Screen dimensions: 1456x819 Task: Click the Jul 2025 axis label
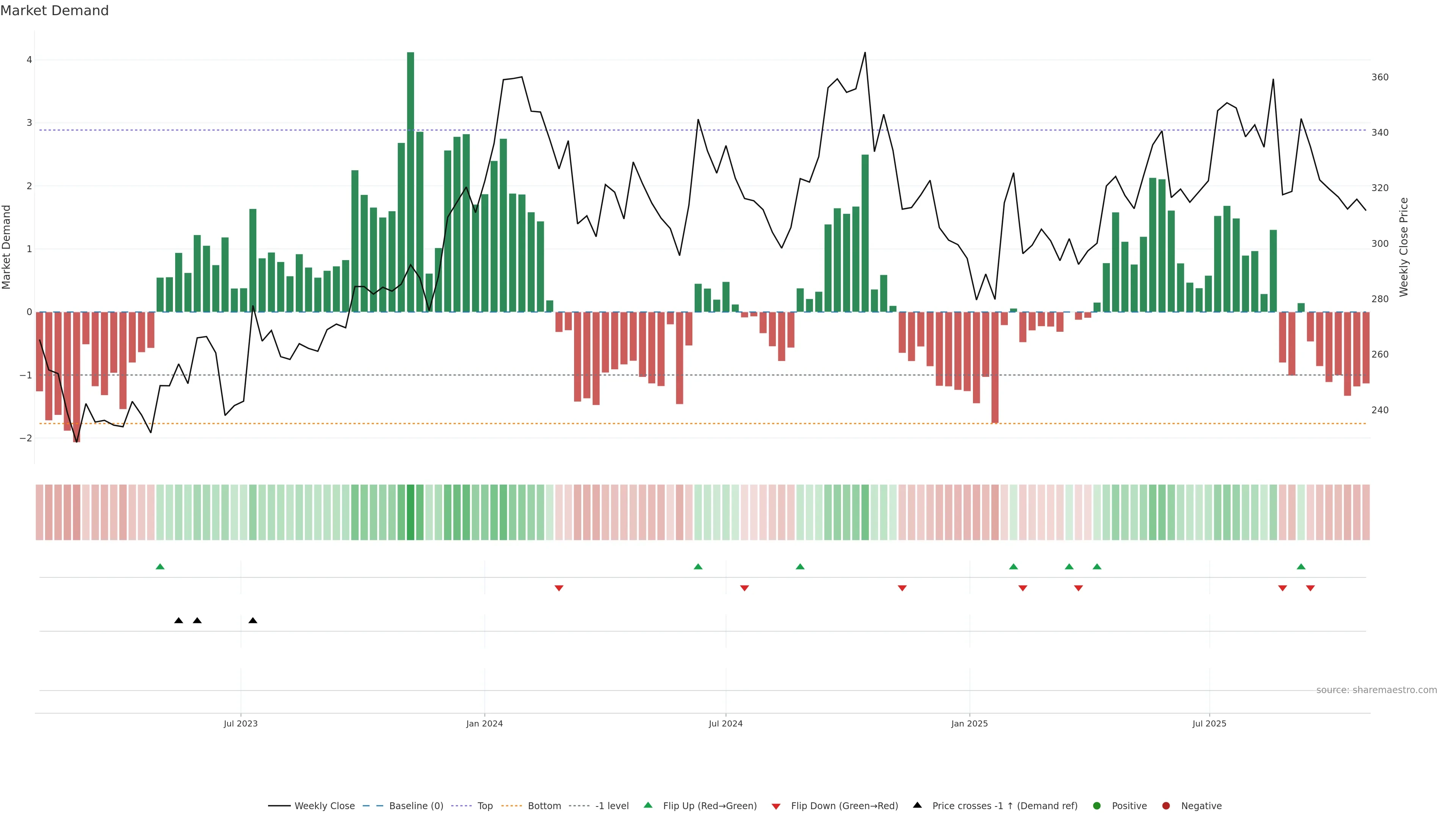pyautogui.click(x=1209, y=724)
